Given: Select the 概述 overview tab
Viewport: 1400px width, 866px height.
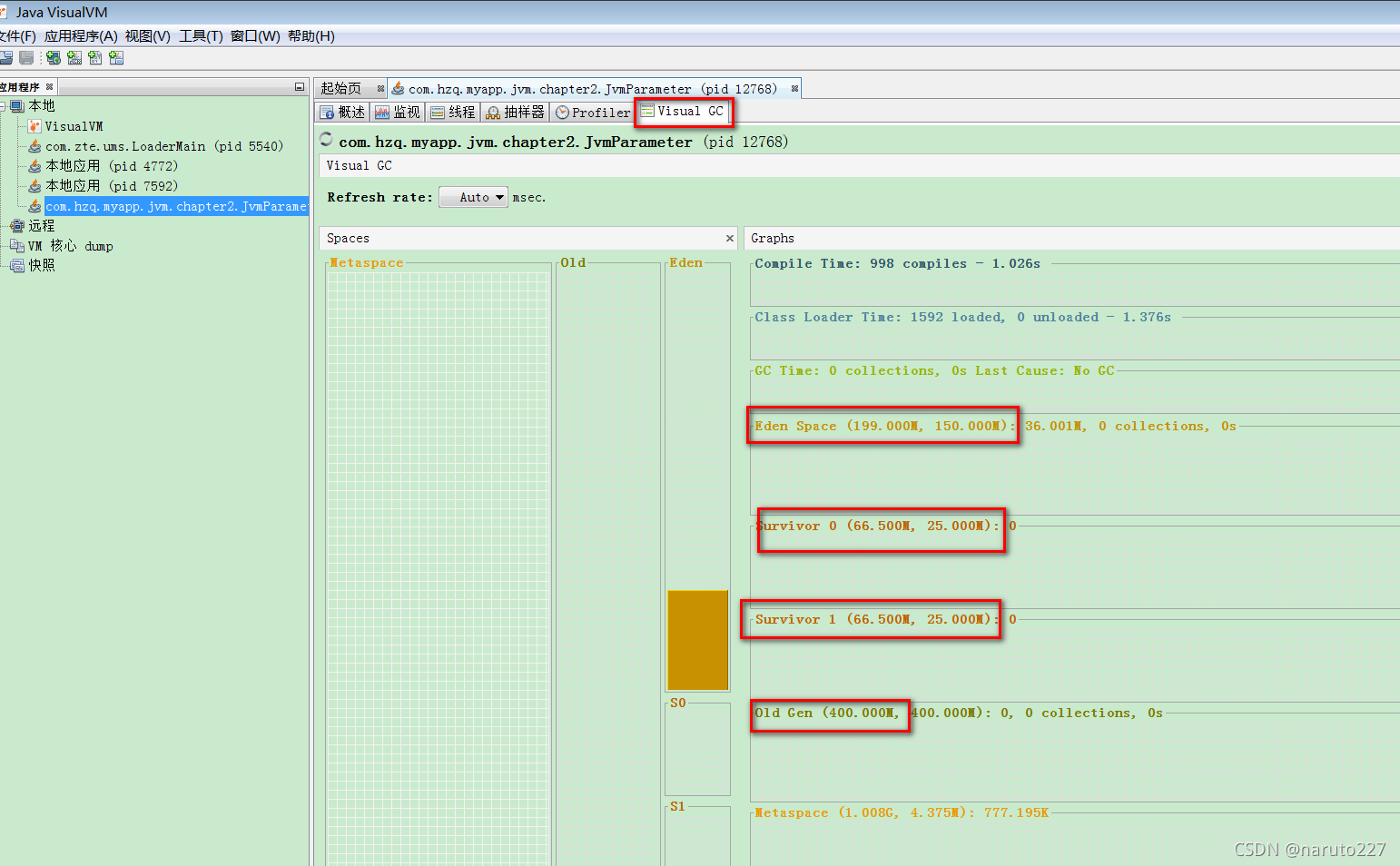Looking at the screenshot, I should (341, 112).
